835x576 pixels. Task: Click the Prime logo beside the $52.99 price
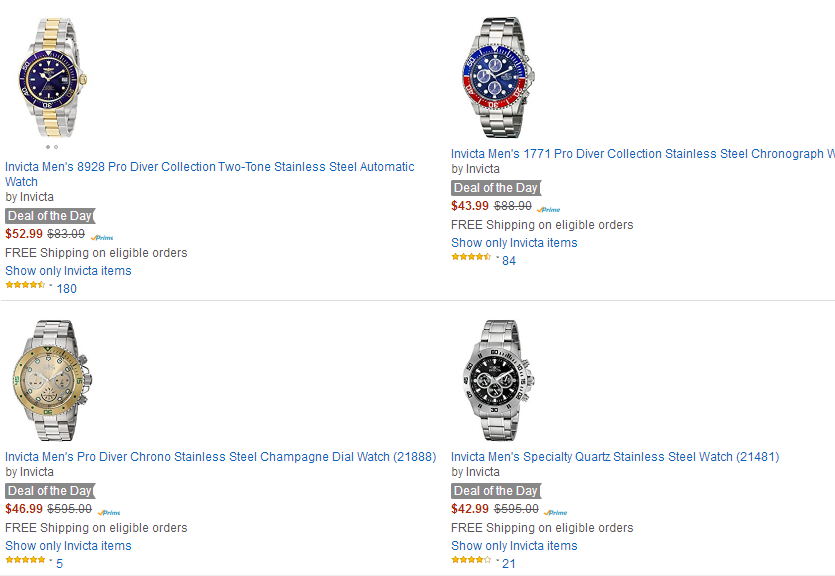[x=103, y=237]
